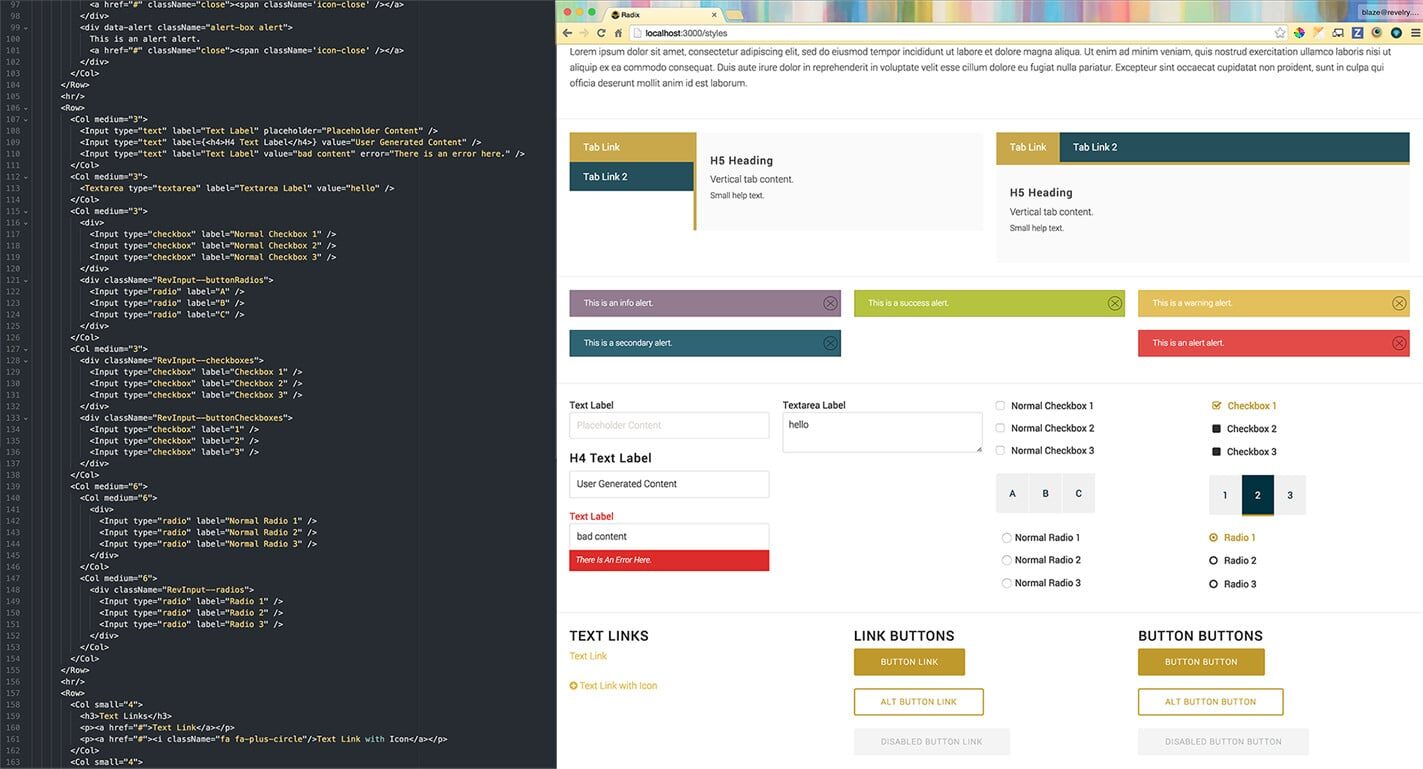Toggle button checkbox 3
Image resolution: width=1423 pixels, height=769 pixels.
1290,495
